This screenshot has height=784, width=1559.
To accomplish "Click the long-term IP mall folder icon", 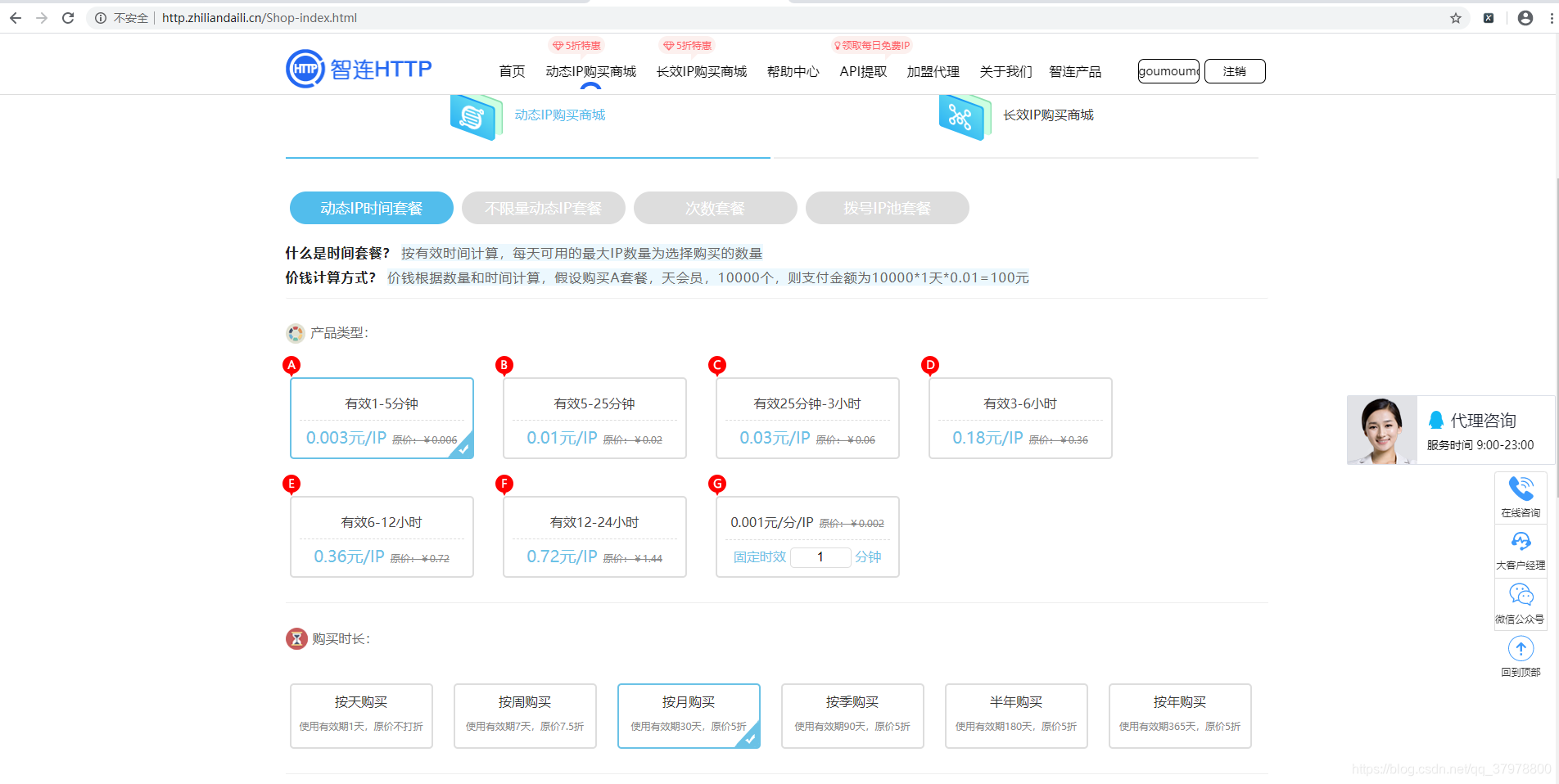I will [x=964, y=116].
